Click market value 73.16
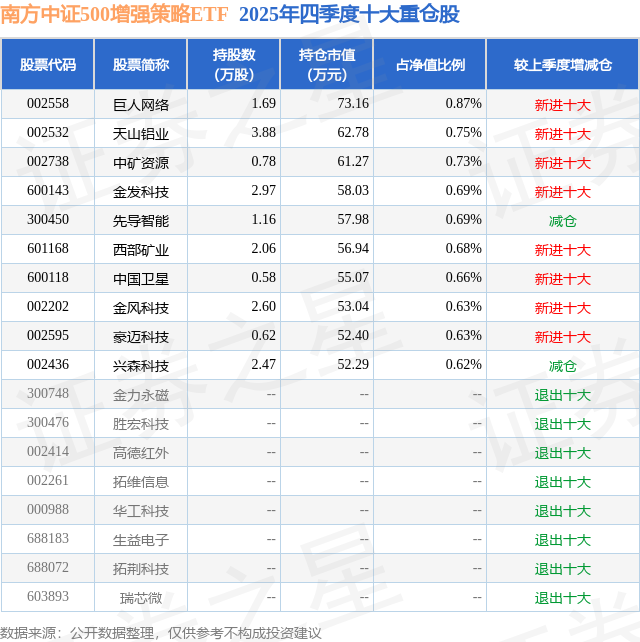 click(x=353, y=104)
